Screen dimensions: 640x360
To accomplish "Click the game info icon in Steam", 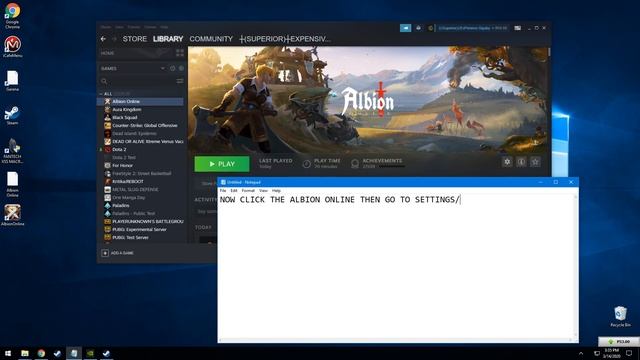I will tap(521, 162).
